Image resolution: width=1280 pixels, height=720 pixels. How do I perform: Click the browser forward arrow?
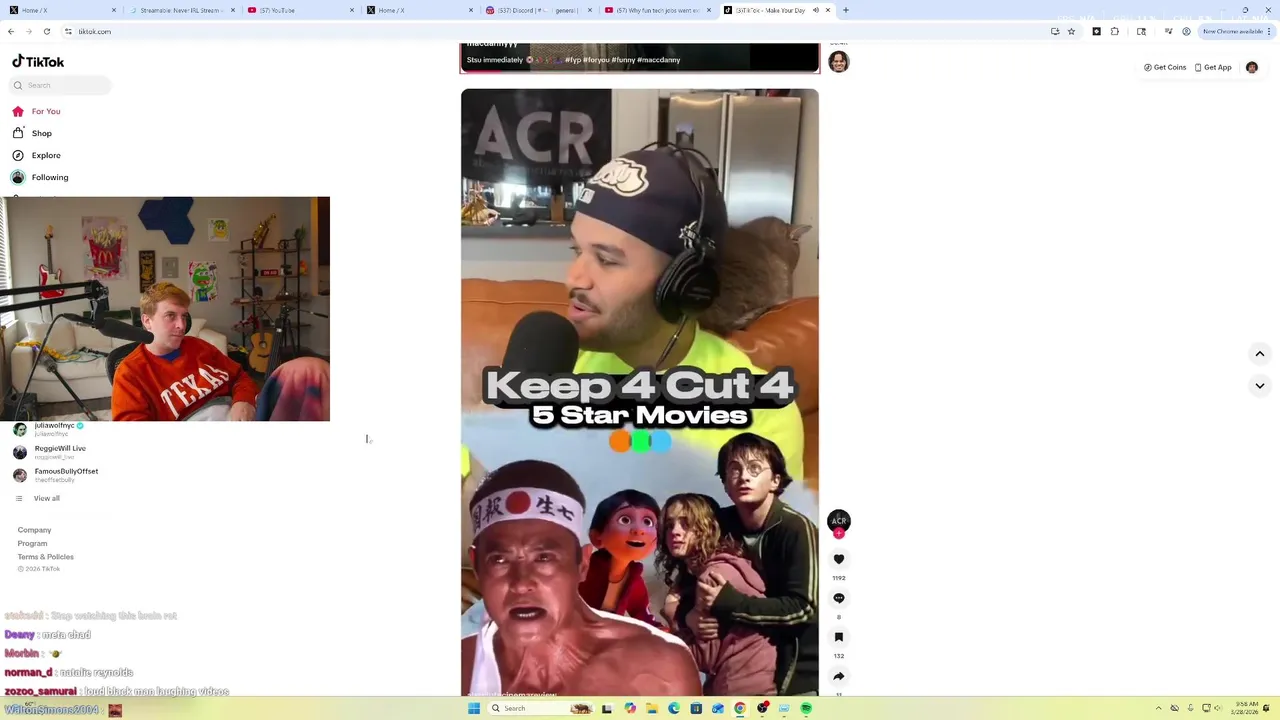coord(28,31)
